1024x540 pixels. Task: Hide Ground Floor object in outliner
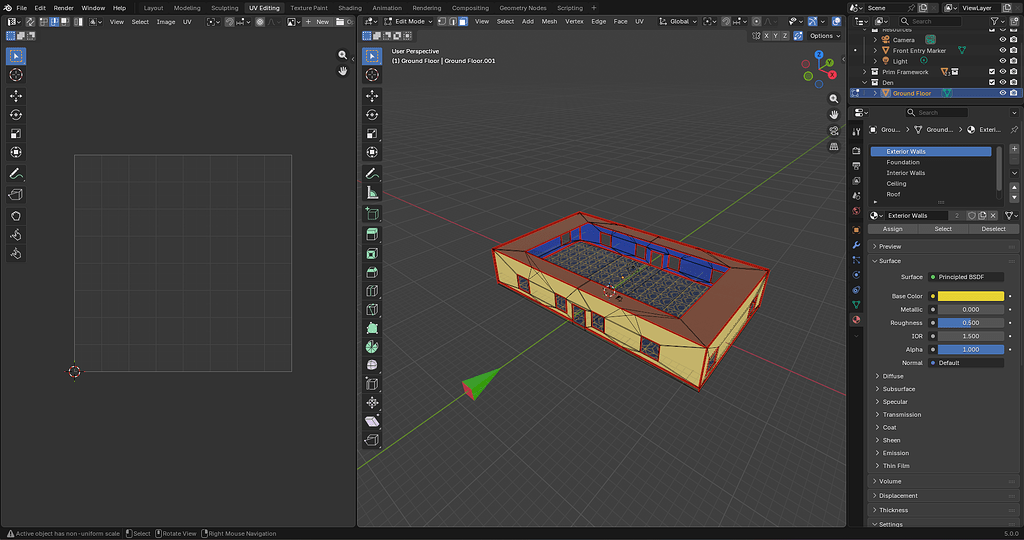pyautogui.click(x=1002, y=93)
